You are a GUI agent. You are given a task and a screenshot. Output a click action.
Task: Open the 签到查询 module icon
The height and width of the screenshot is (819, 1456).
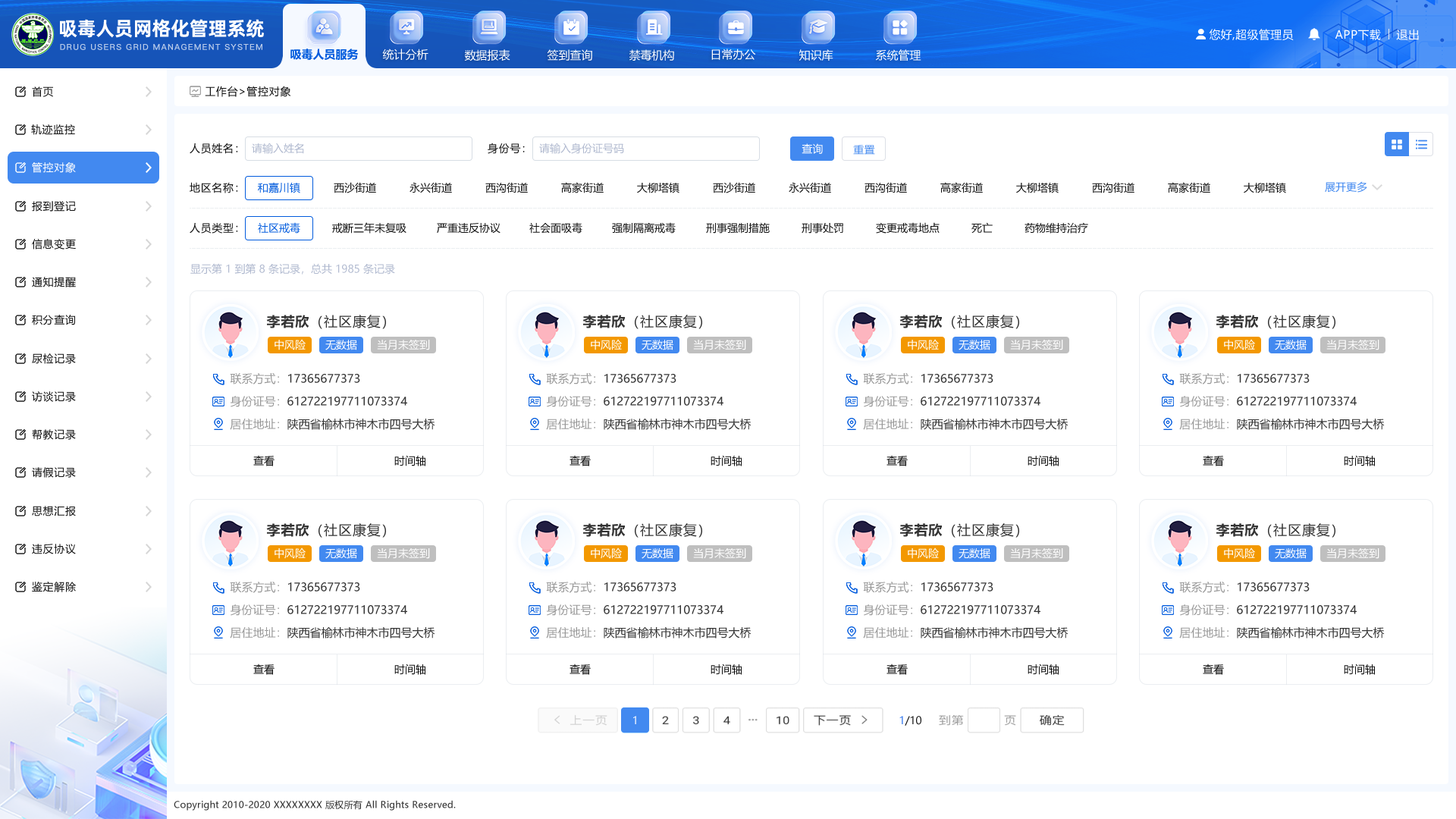click(x=570, y=28)
